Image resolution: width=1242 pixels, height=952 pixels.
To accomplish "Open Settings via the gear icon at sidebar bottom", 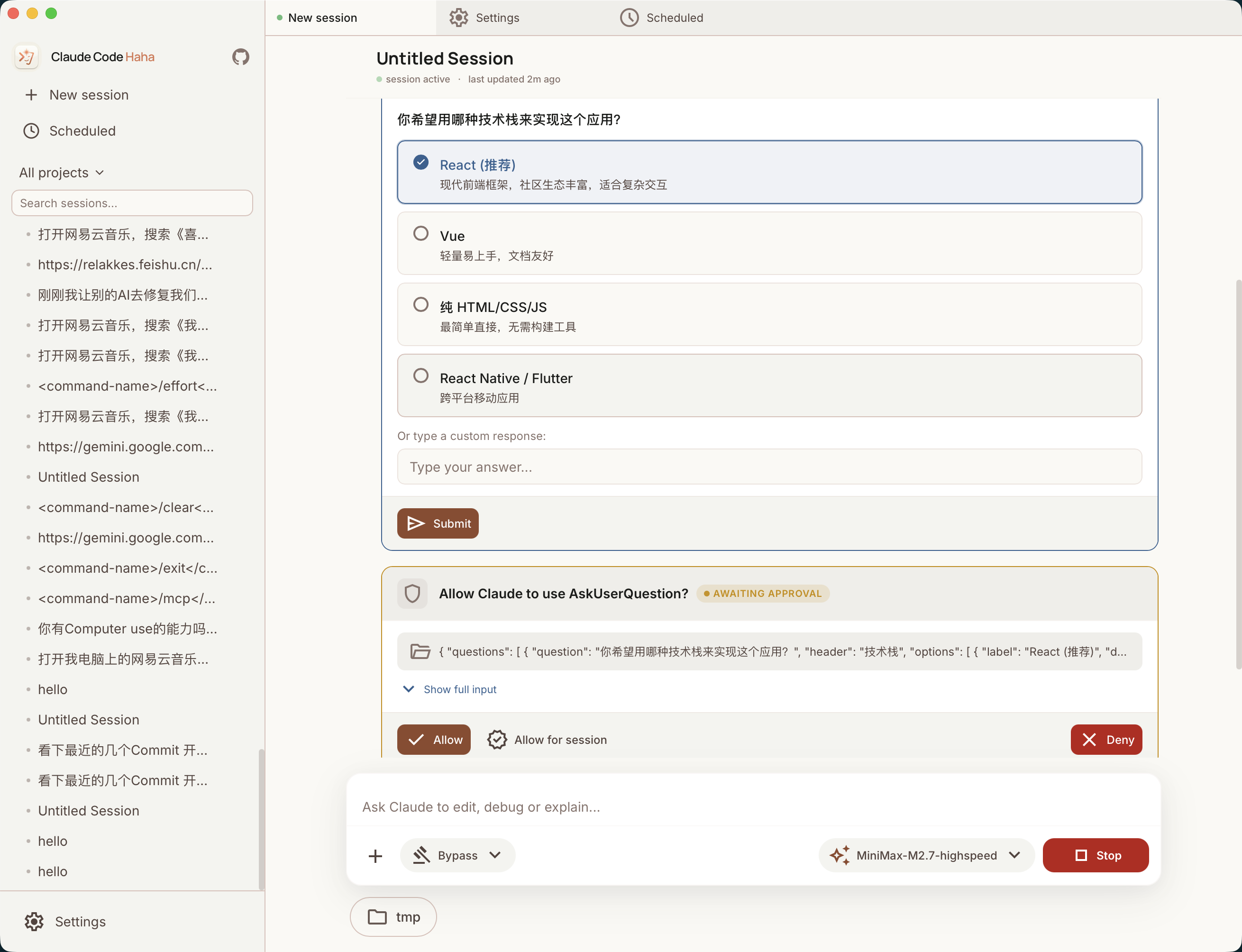I will 35,921.
